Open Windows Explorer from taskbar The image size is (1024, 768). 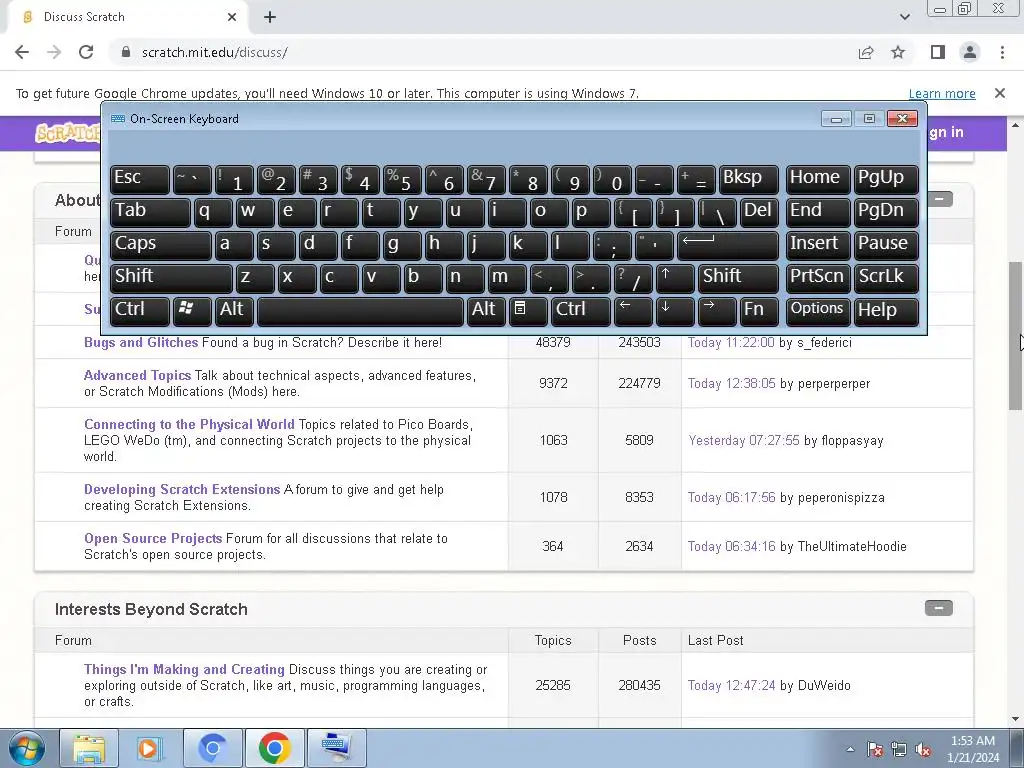89,748
